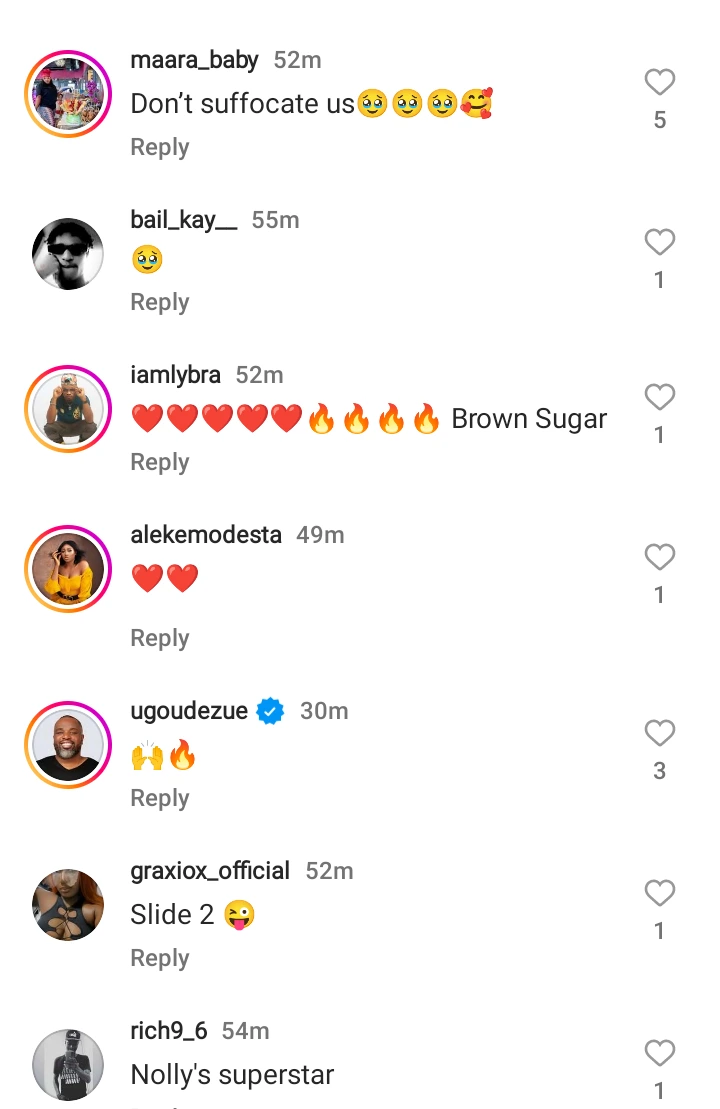Viewport: 720px width, 1109px height.
Task: Reply to maara_baby's comment
Action: coord(160,147)
